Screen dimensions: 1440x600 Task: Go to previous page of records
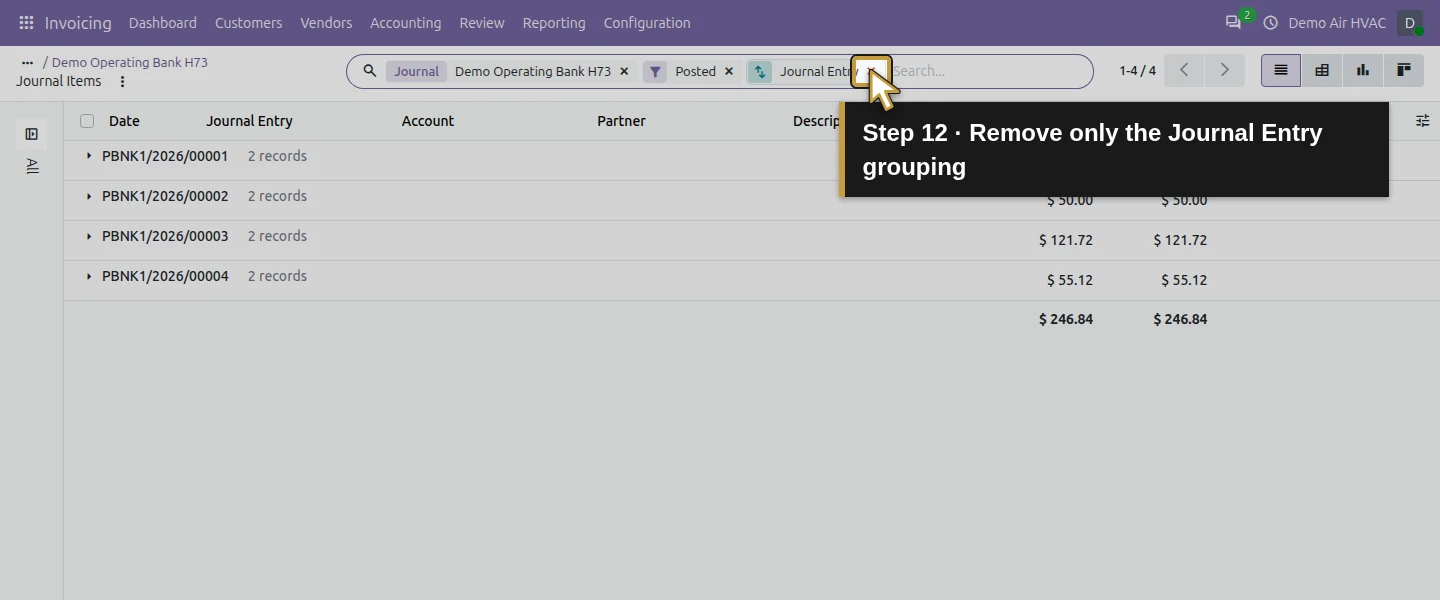[x=1184, y=70]
